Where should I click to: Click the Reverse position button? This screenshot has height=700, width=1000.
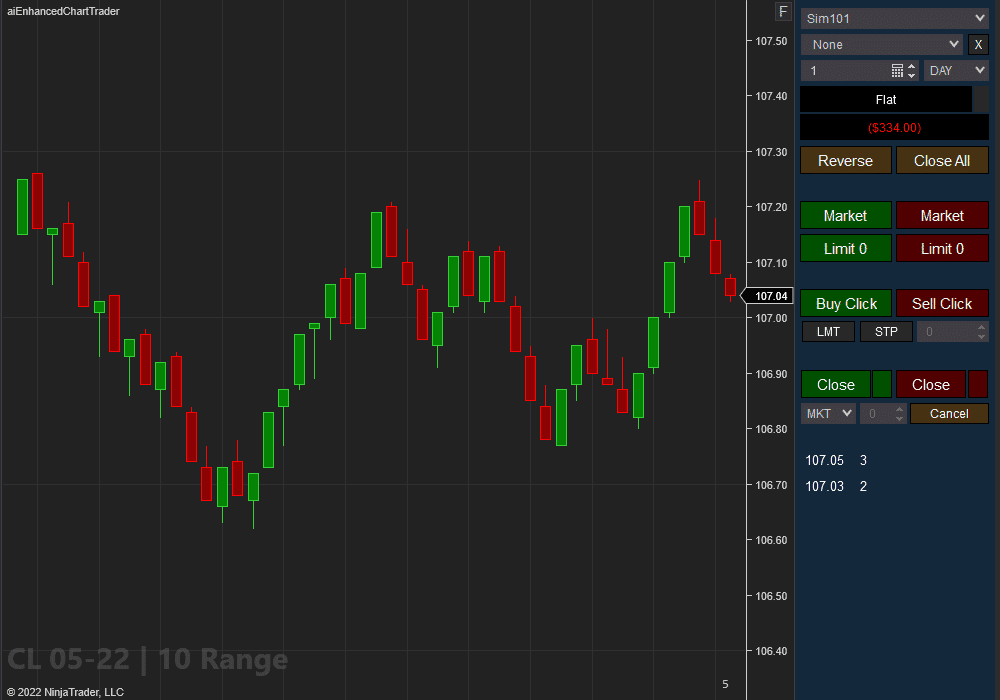(x=845, y=160)
